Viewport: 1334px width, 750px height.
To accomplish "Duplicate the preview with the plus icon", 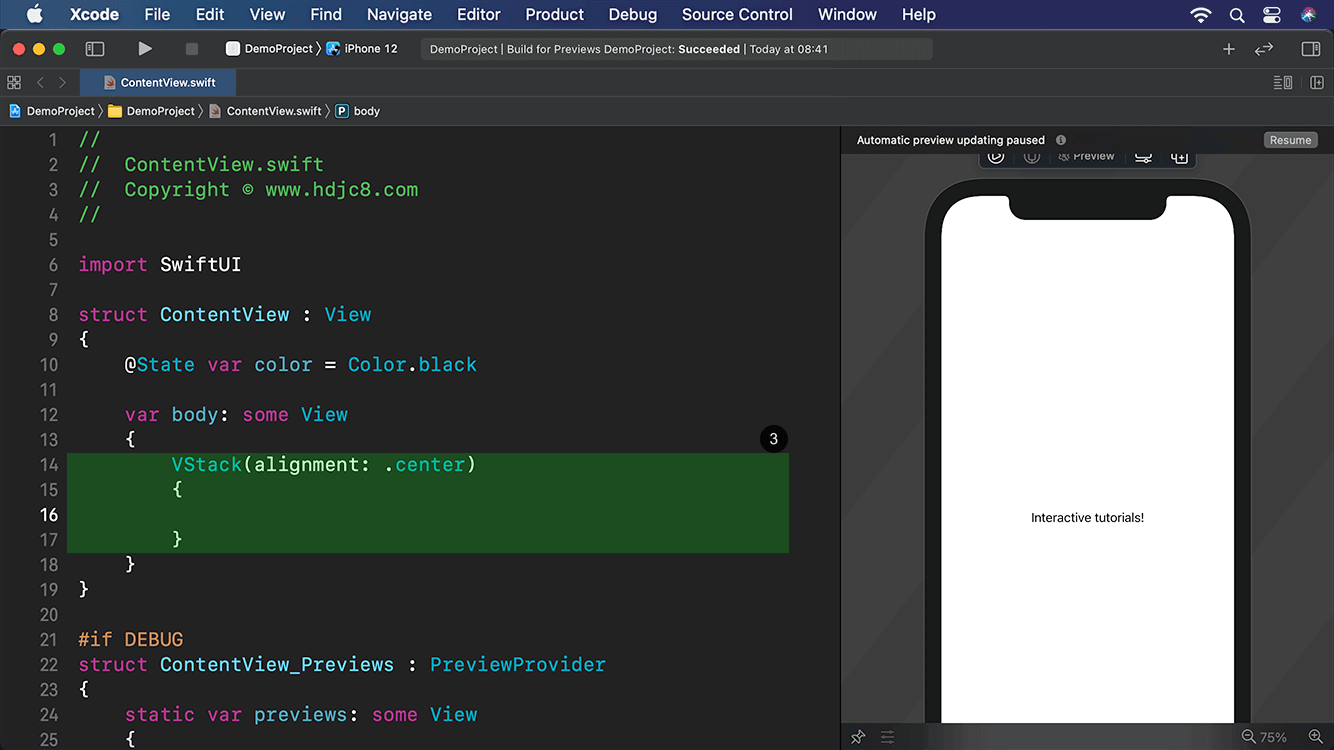I will pyautogui.click(x=1179, y=157).
